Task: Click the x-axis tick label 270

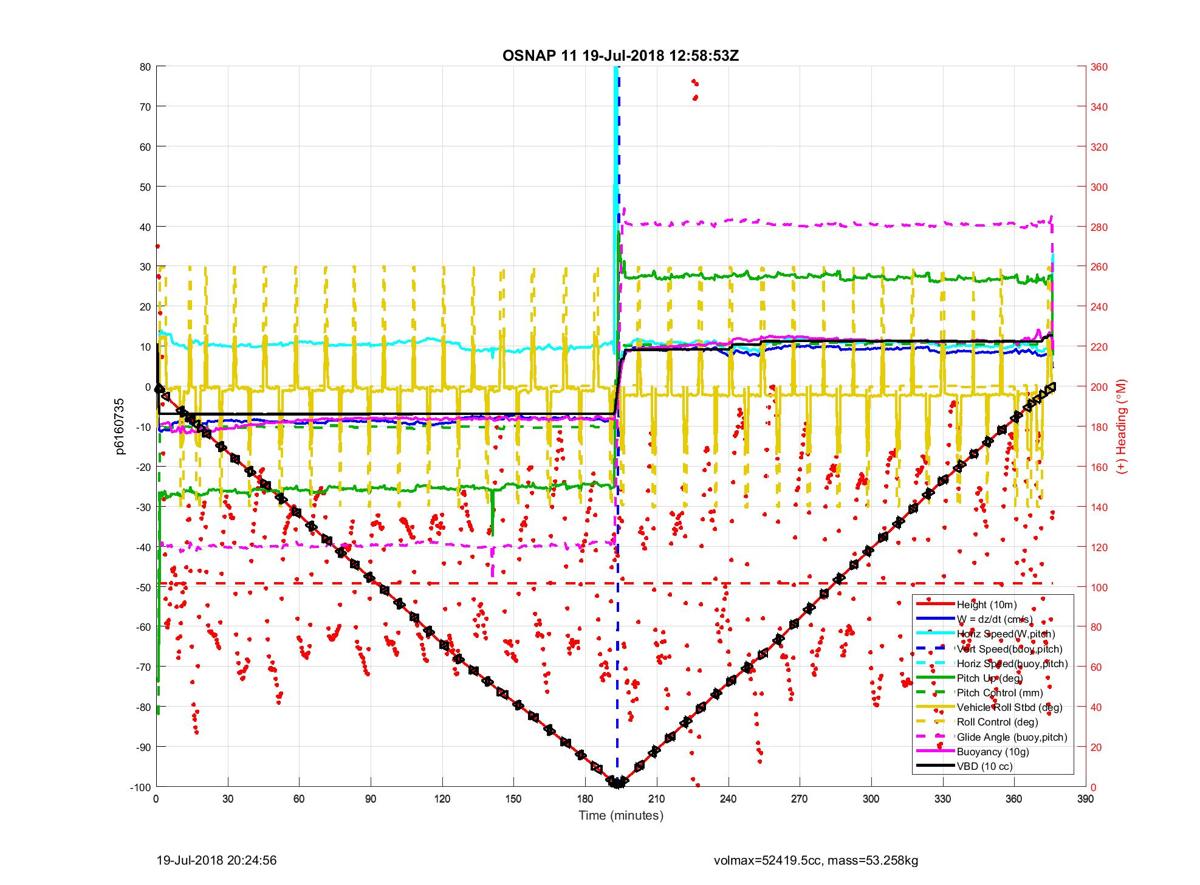Action: point(800,800)
